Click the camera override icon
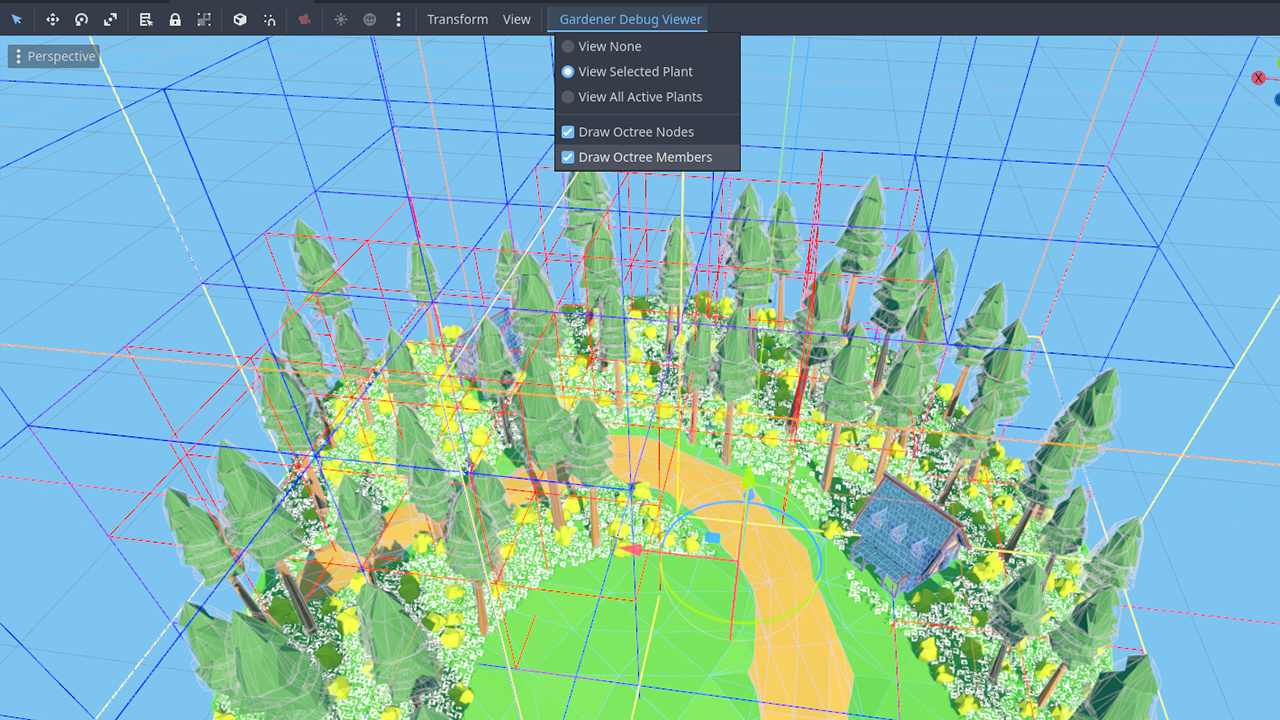Image resolution: width=1280 pixels, height=720 pixels. tap(305, 19)
